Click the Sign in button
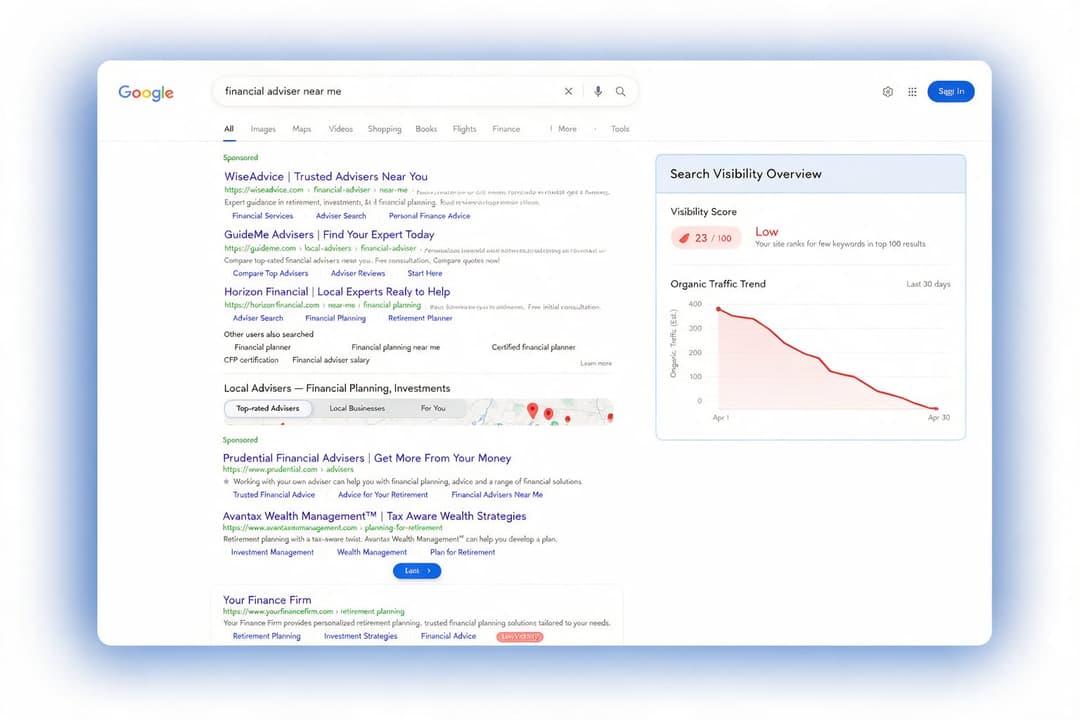The image size is (1080, 720). (951, 91)
